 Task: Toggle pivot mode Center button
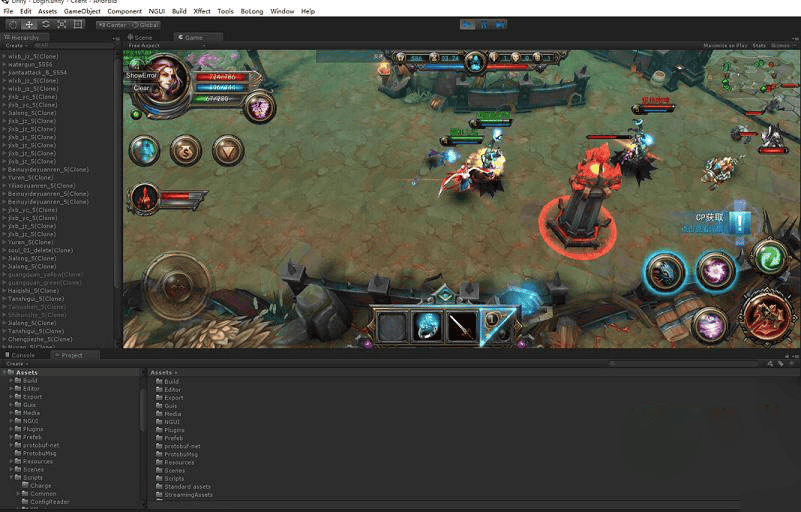click(112, 25)
